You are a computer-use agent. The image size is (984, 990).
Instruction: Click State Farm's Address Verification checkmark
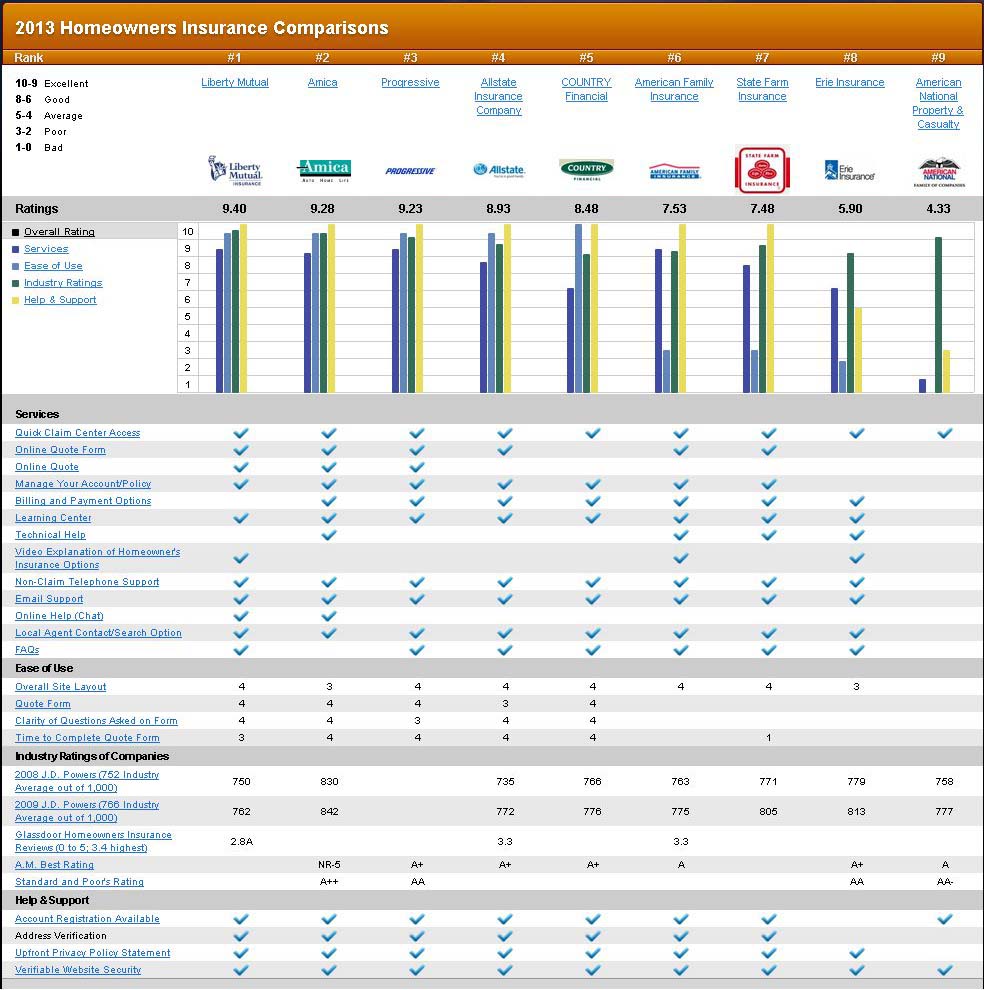click(x=769, y=936)
